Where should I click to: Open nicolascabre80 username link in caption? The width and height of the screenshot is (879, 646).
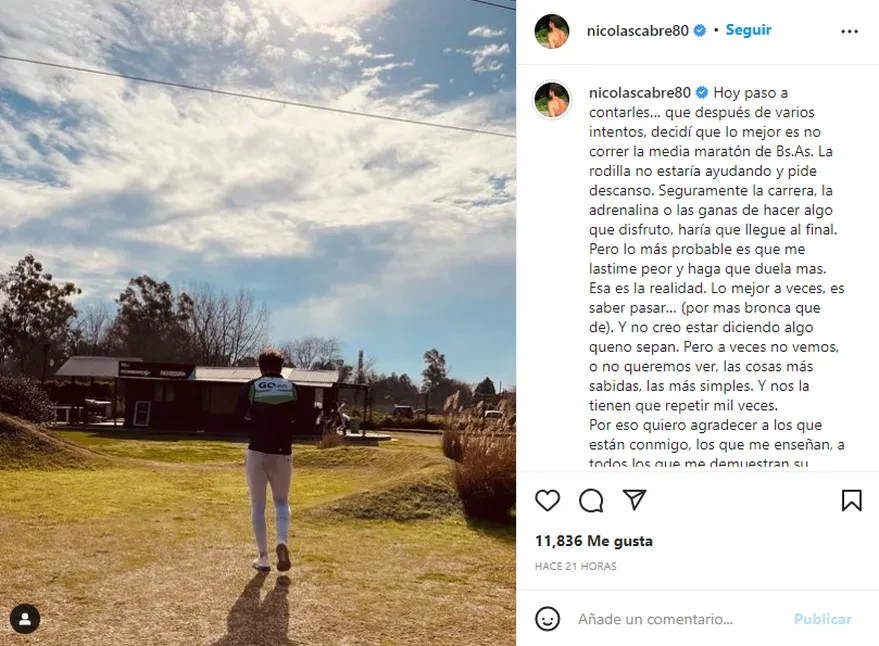click(x=640, y=93)
